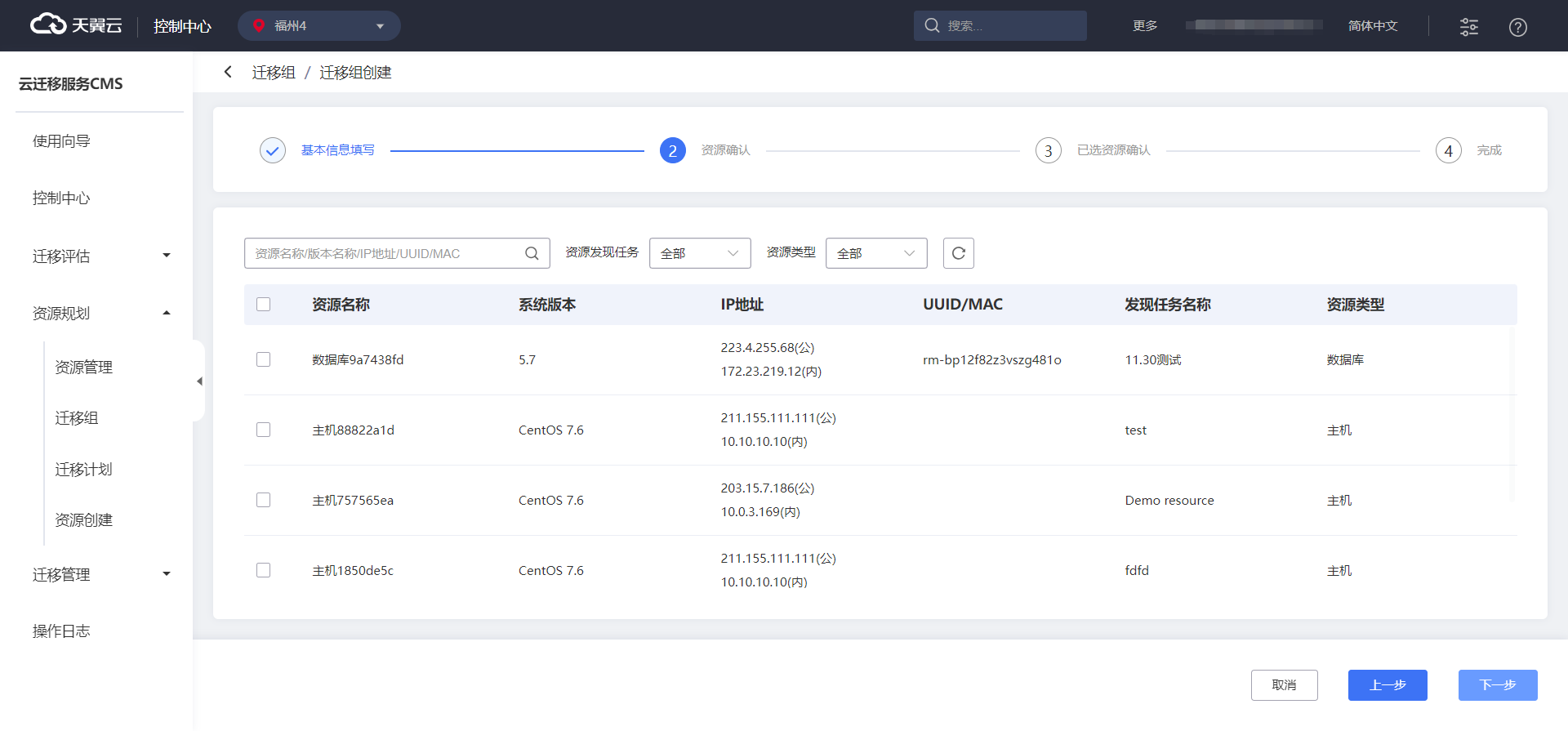Click IP 203.15.7.186(公)
Screen dimensions: 1568x731
click(x=768, y=488)
